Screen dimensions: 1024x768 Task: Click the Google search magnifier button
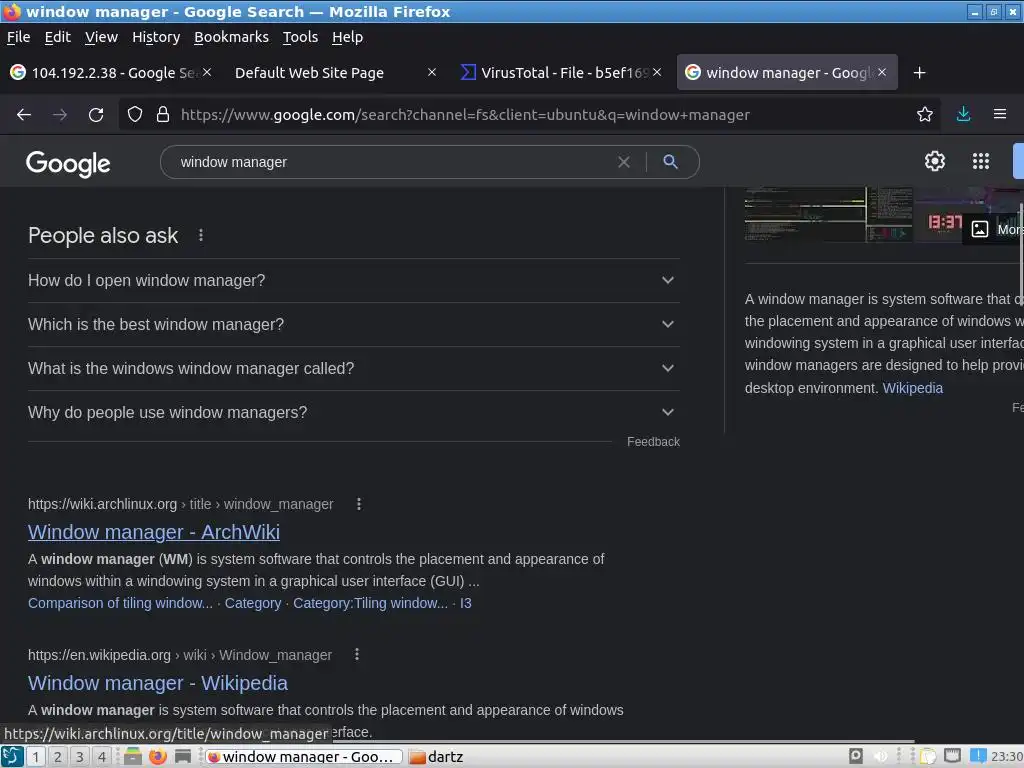(670, 161)
